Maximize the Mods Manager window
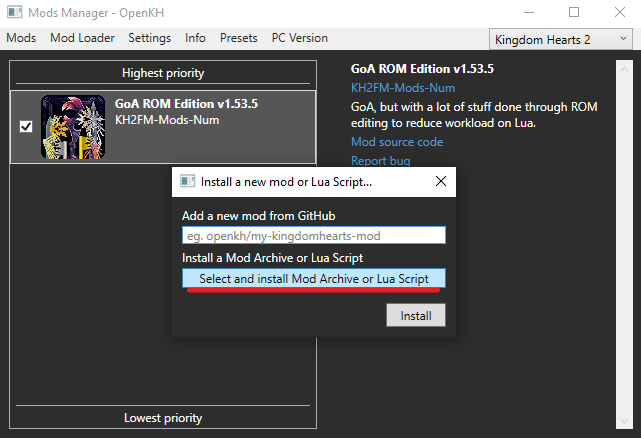This screenshot has height=438, width=641. pyautogui.click(x=574, y=13)
